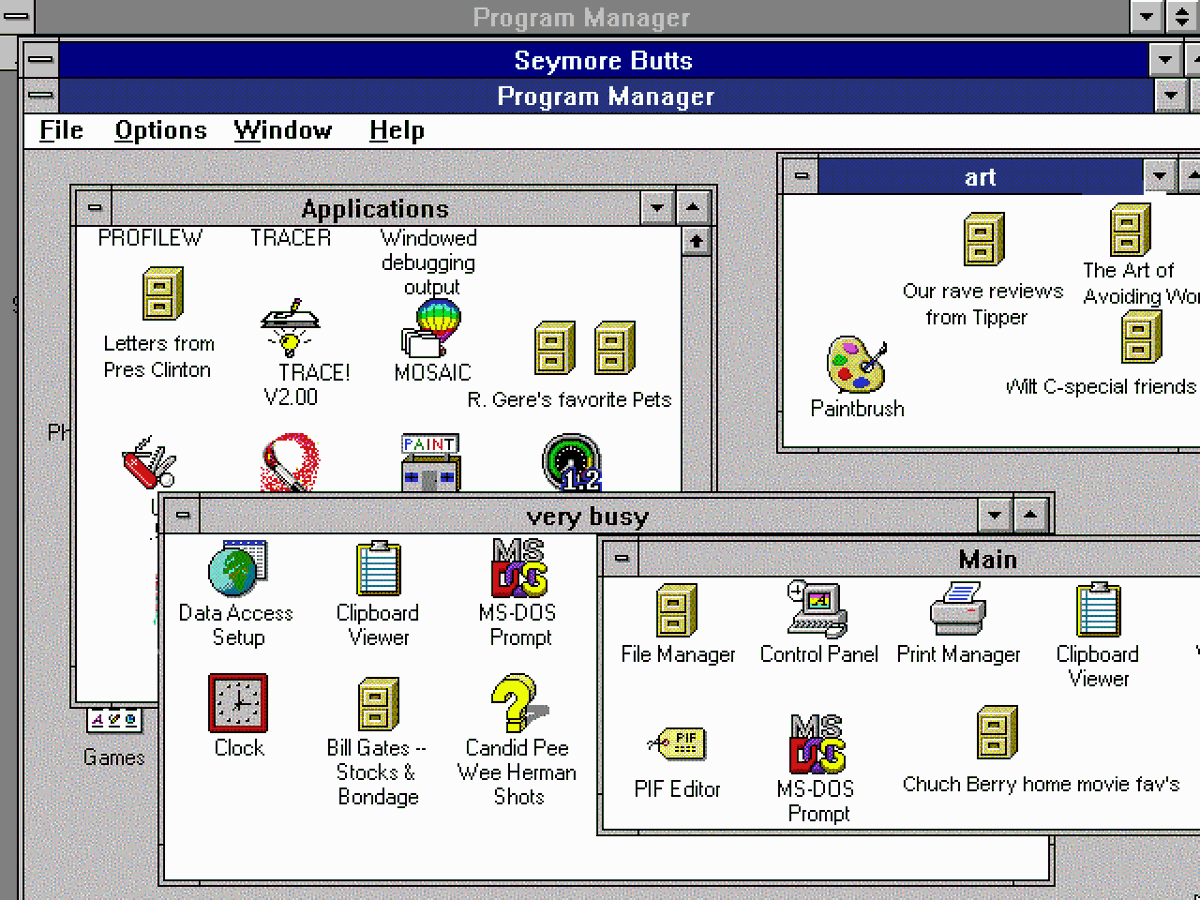Open the File menu

click(x=61, y=130)
